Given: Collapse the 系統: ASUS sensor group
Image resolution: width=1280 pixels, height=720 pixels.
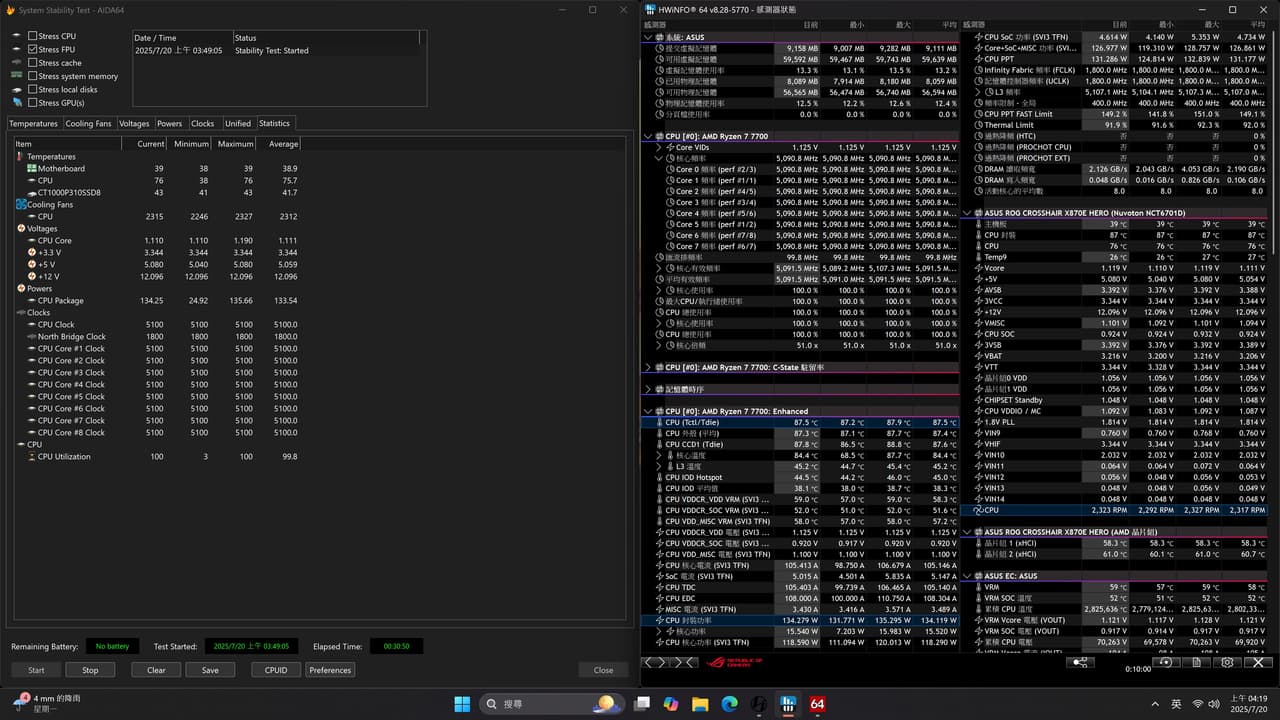Looking at the screenshot, I should coord(648,37).
